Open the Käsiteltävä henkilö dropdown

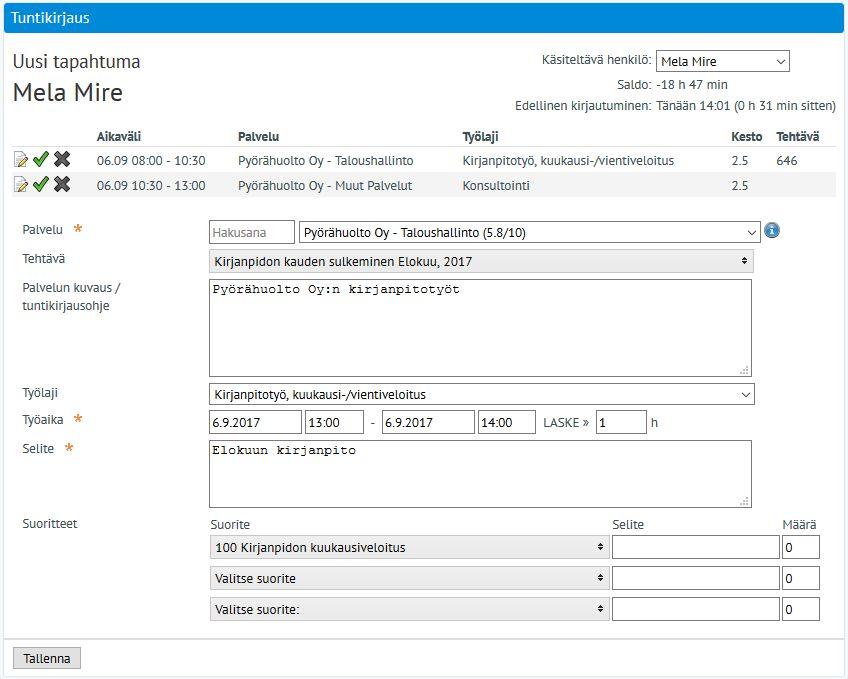pos(723,61)
